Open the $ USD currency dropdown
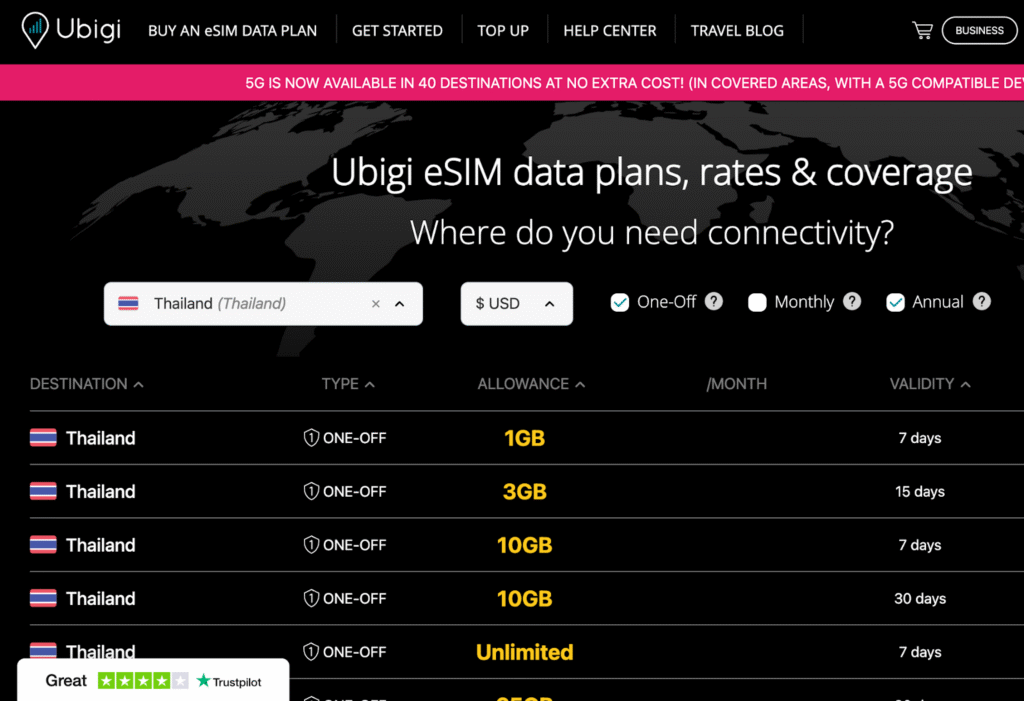The width and height of the screenshot is (1024, 701). [x=516, y=303]
